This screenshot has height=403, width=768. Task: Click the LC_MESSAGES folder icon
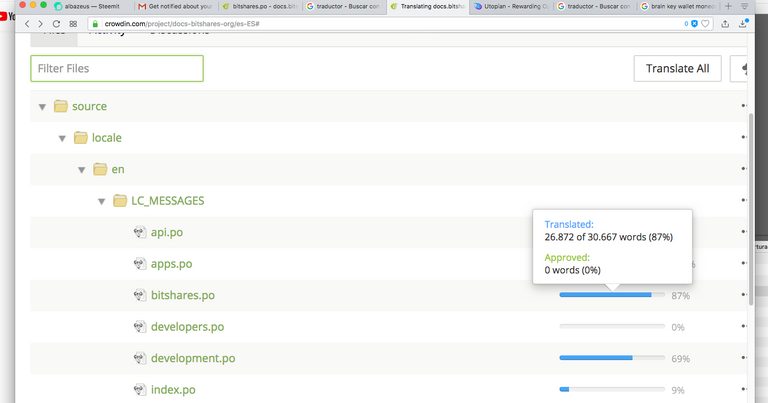(120, 200)
